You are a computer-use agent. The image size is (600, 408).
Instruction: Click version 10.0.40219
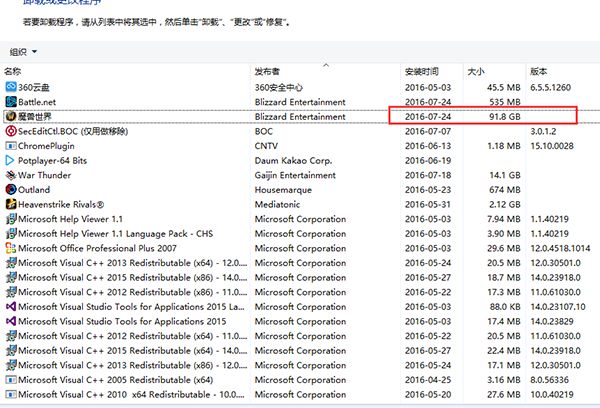click(x=552, y=394)
